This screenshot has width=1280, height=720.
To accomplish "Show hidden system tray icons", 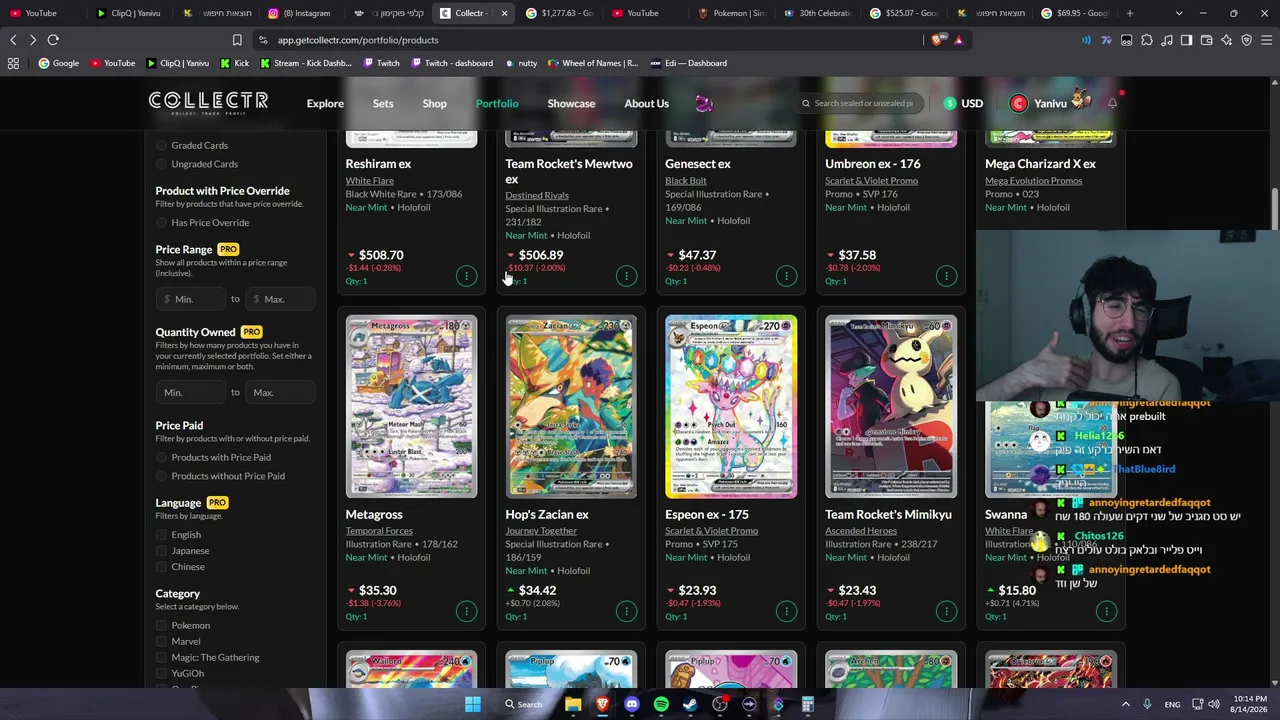I will 1125,704.
